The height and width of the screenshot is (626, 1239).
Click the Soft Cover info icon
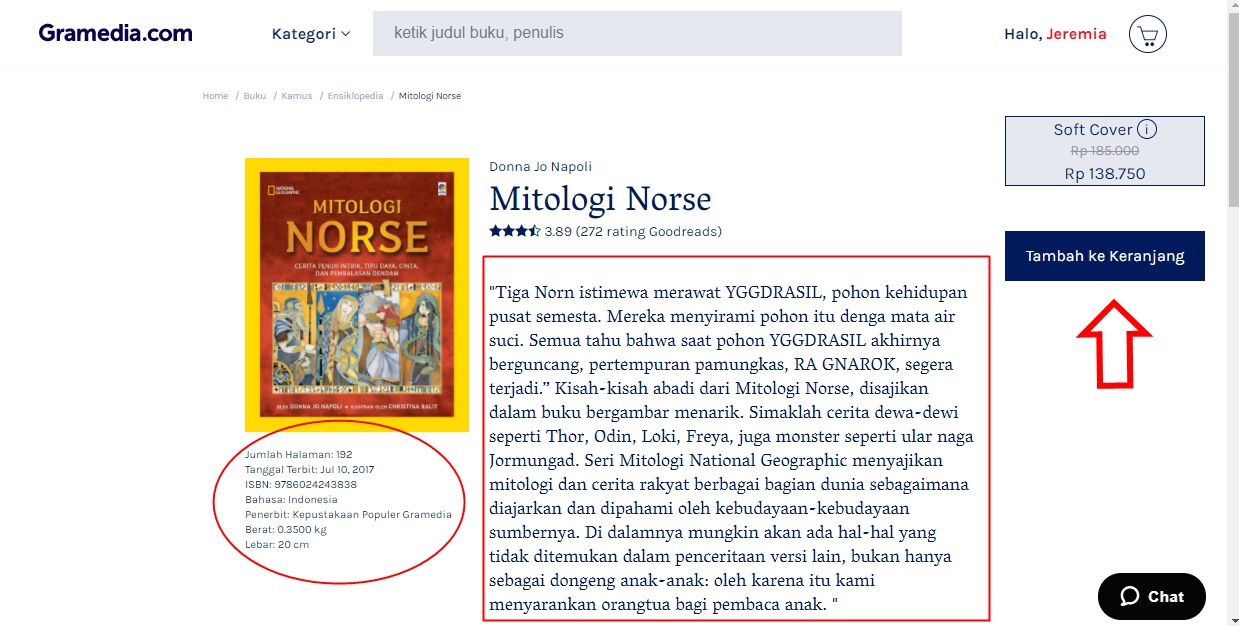pos(1147,129)
